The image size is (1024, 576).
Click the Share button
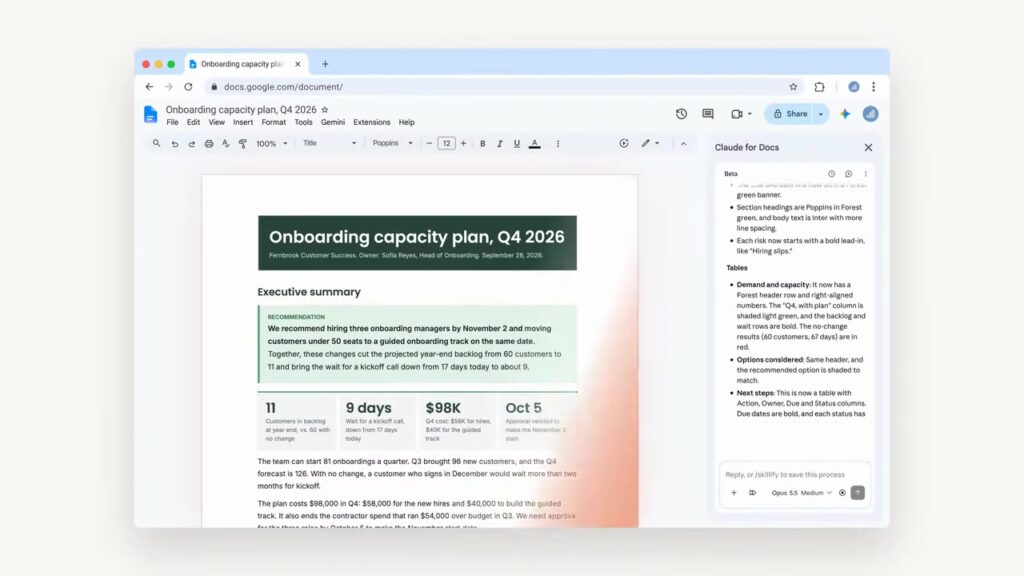[x=790, y=114]
